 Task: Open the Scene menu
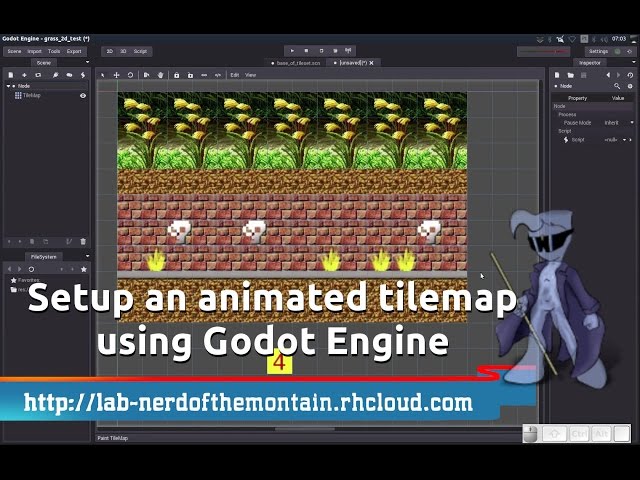click(14, 51)
